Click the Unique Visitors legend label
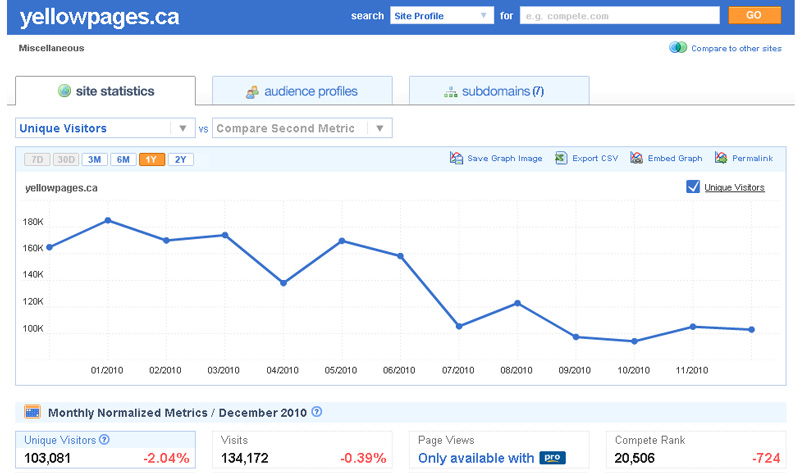This screenshot has width=800, height=473. (734, 187)
